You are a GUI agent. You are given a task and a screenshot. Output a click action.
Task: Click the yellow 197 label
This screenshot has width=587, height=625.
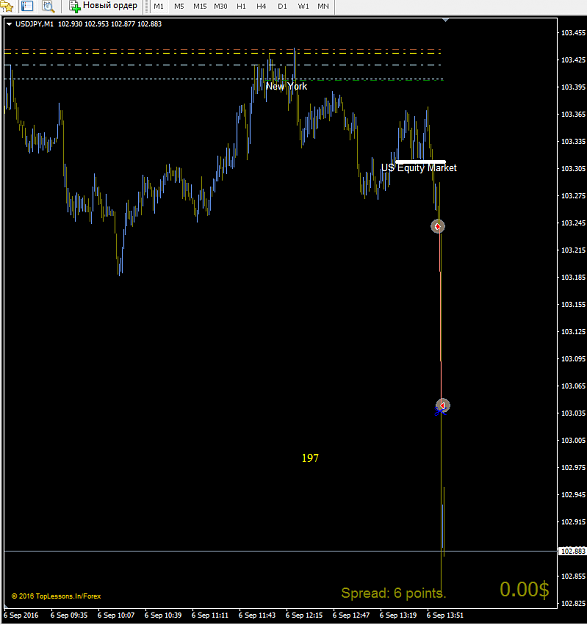(310, 458)
